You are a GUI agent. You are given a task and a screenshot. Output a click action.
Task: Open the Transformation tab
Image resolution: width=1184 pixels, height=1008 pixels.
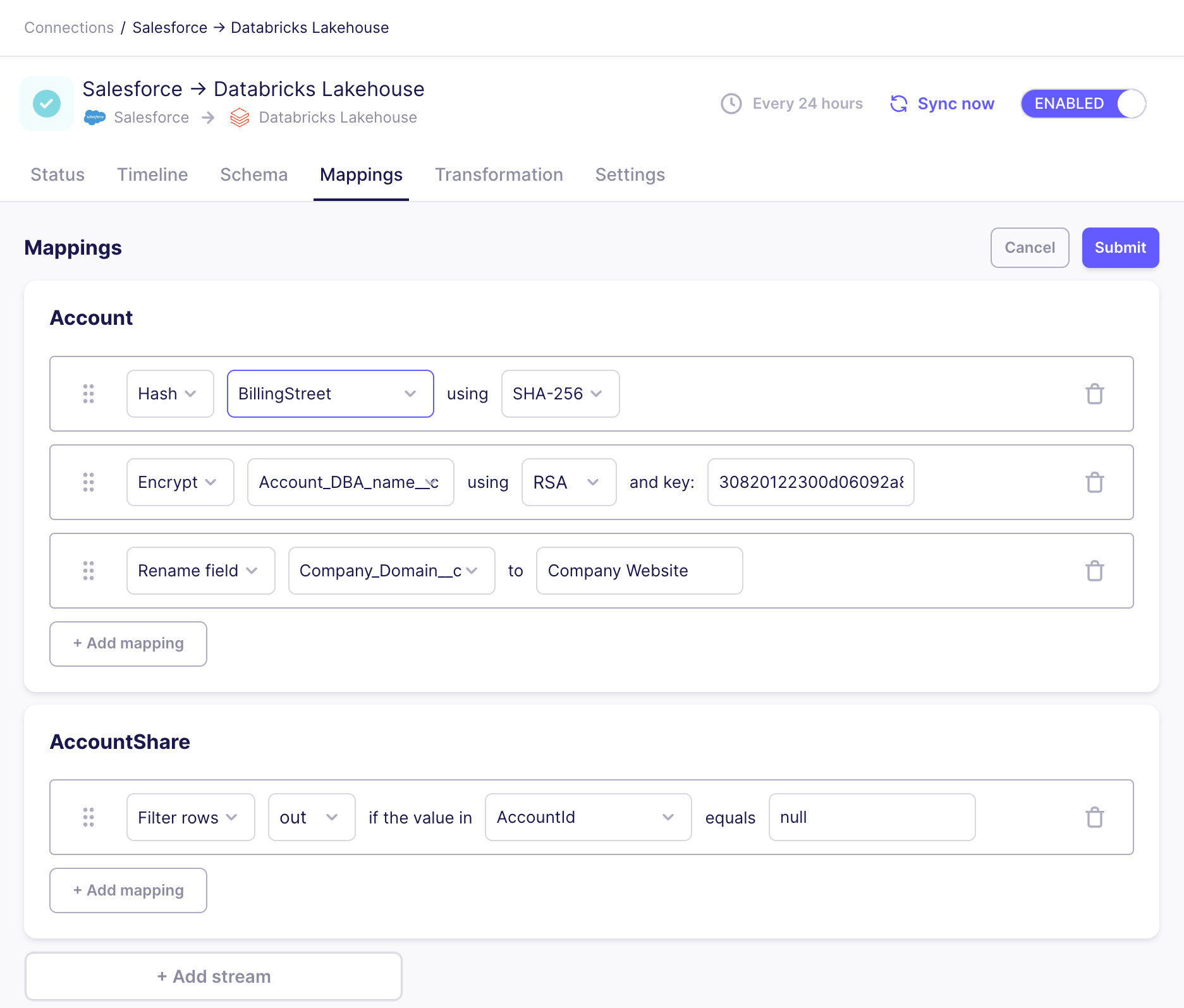499,174
